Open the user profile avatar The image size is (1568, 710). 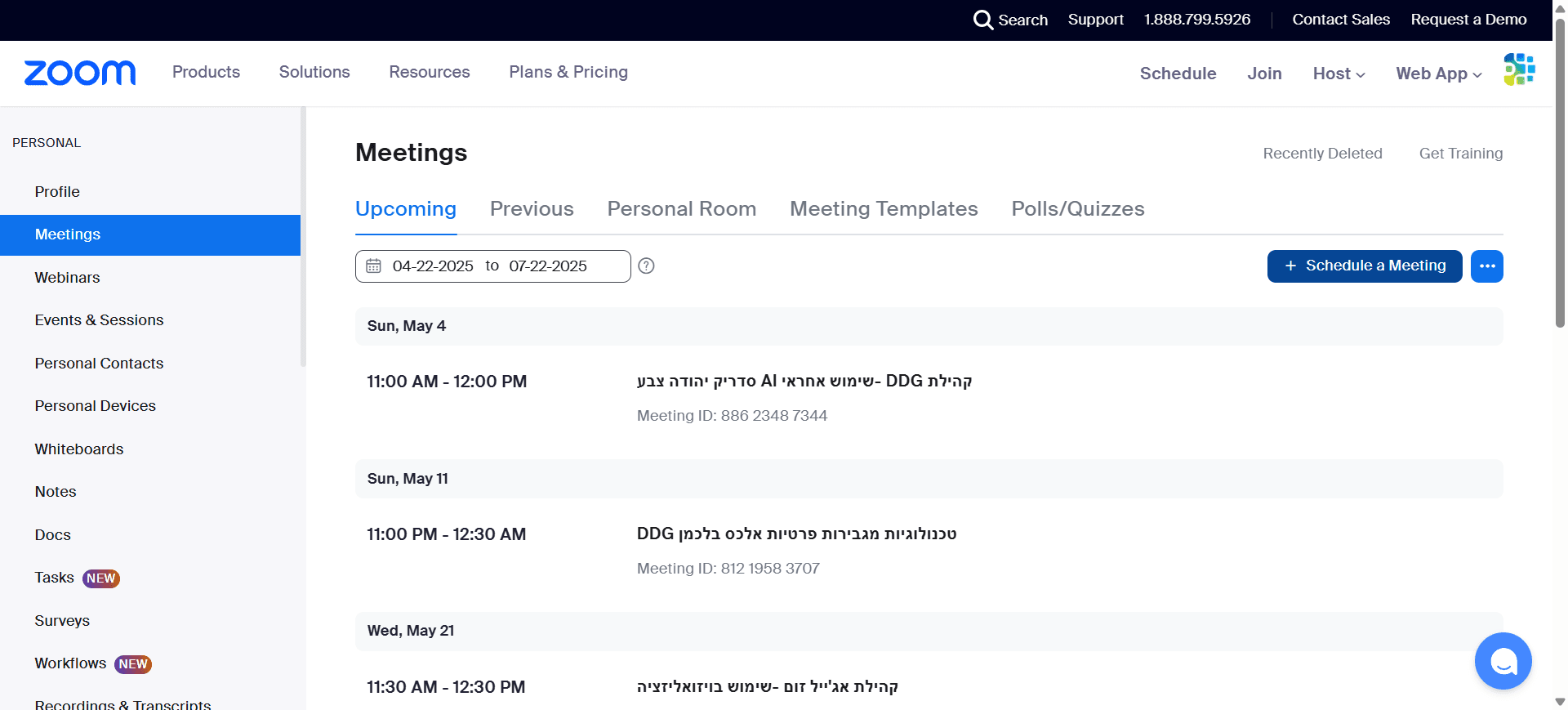coord(1519,69)
